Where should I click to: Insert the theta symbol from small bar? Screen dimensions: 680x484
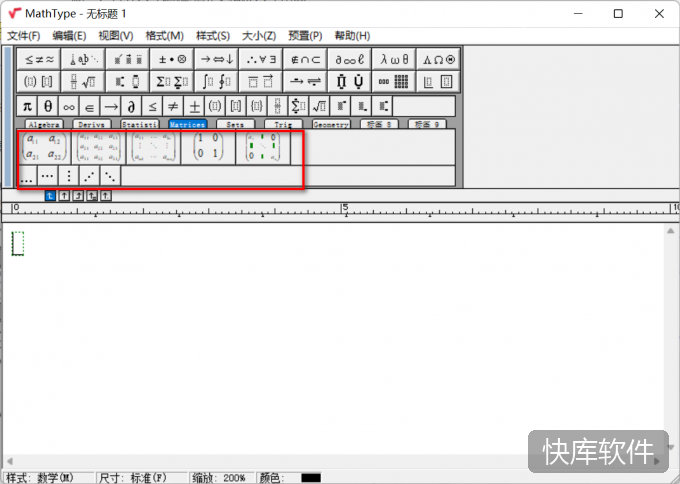pos(48,106)
